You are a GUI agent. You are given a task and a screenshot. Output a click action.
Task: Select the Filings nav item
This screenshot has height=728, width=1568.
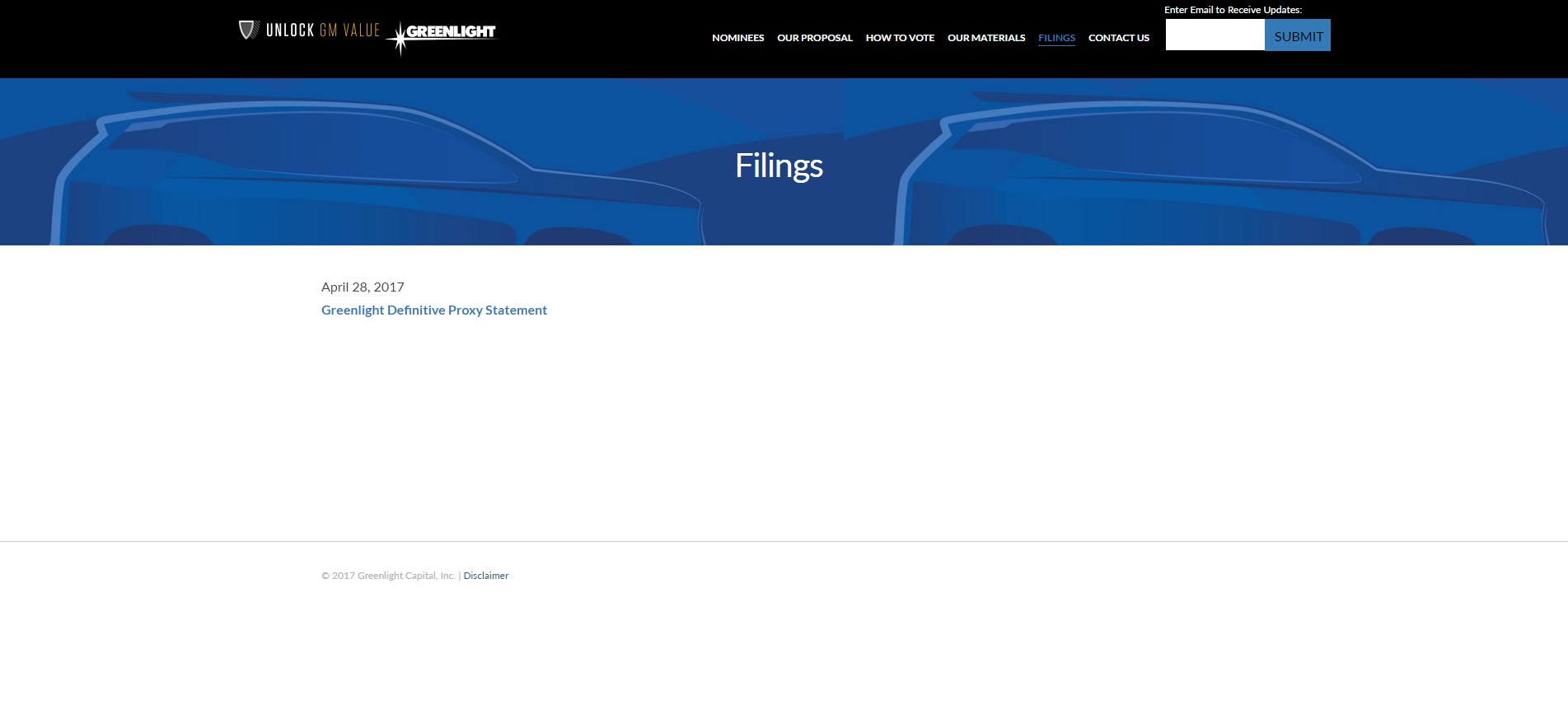click(x=1056, y=38)
